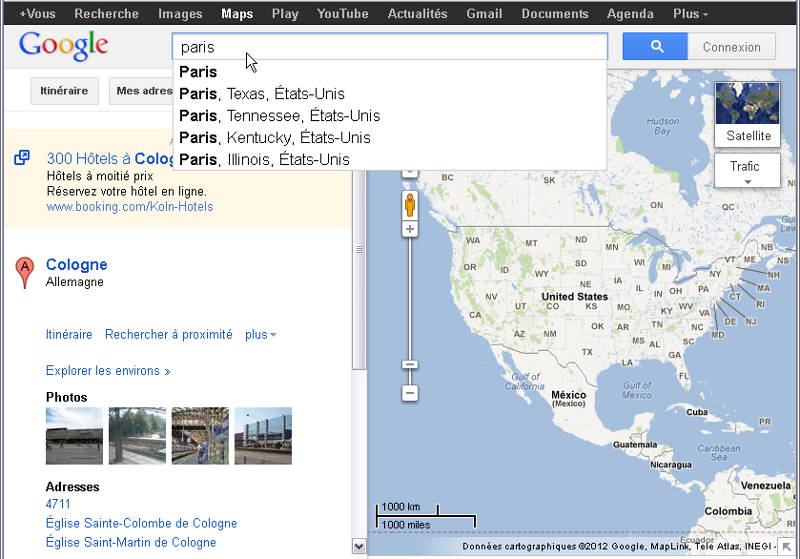Open the Trafic layer dropdown

(x=747, y=171)
